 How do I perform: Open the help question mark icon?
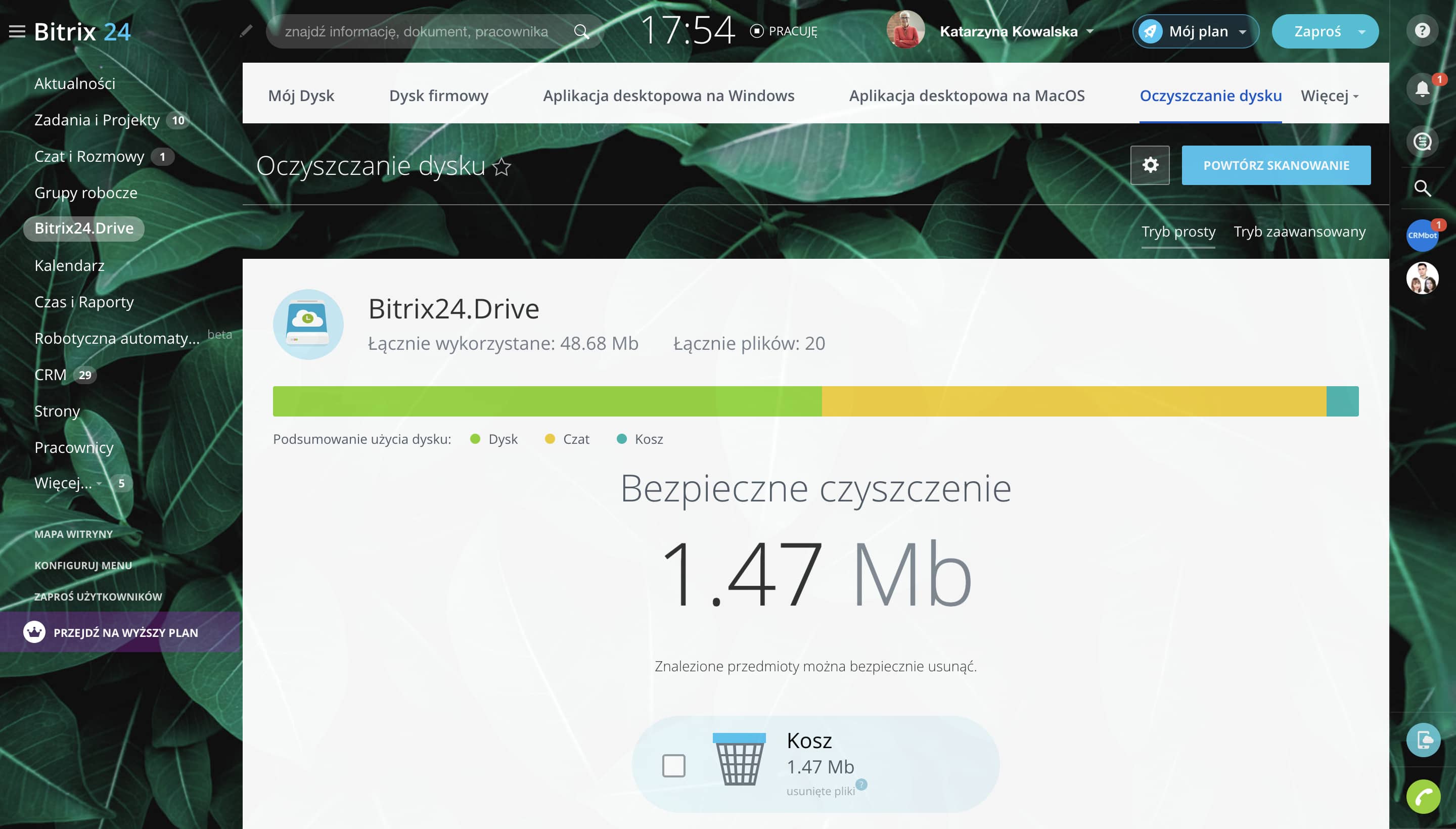tap(1422, 31)
